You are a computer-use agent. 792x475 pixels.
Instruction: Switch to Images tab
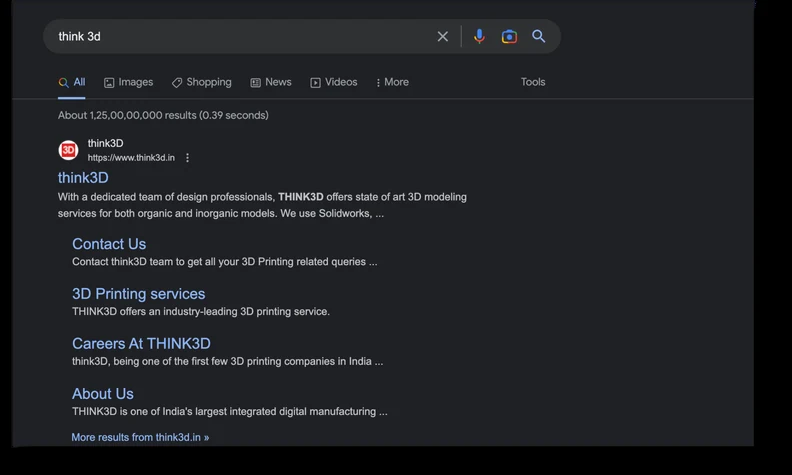(128, 82)
